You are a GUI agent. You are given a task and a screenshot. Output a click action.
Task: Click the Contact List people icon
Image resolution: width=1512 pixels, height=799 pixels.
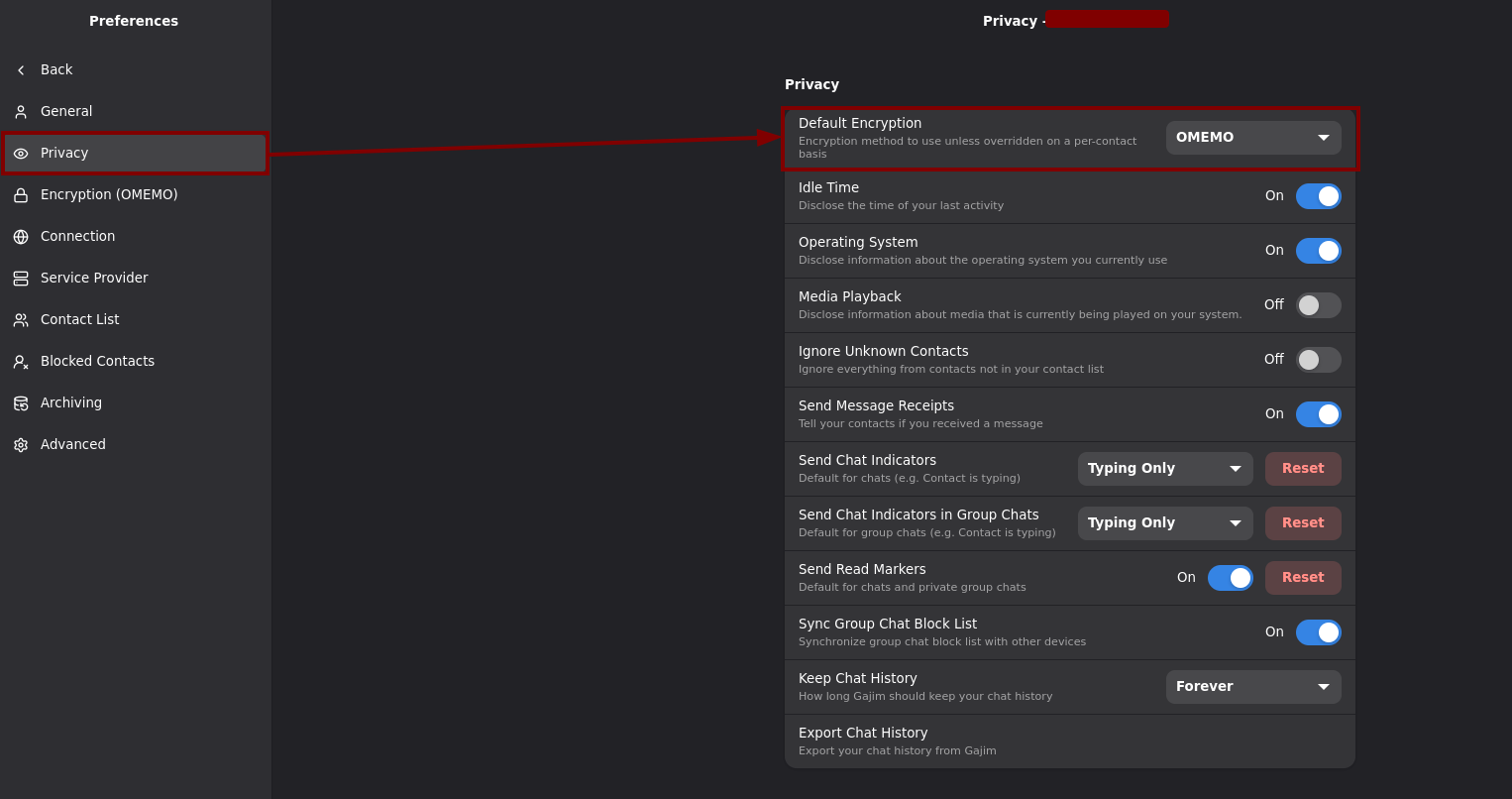[x=21, y=320]
